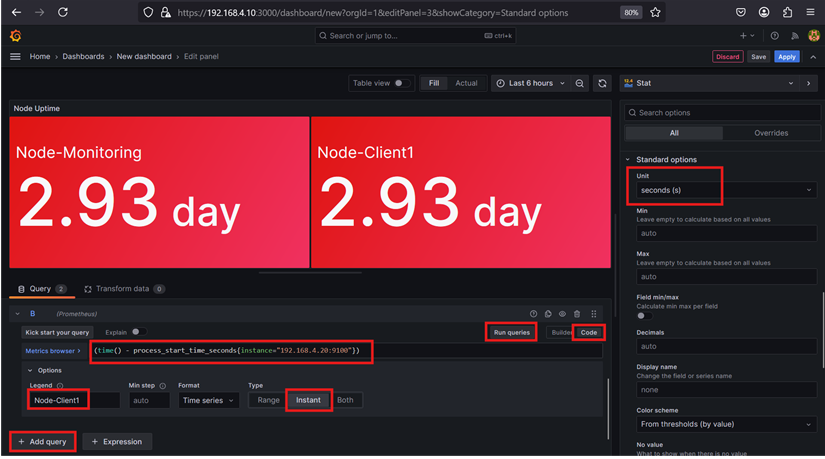Open the user profile avatar

pyautogui.click(x=814, y=36)
